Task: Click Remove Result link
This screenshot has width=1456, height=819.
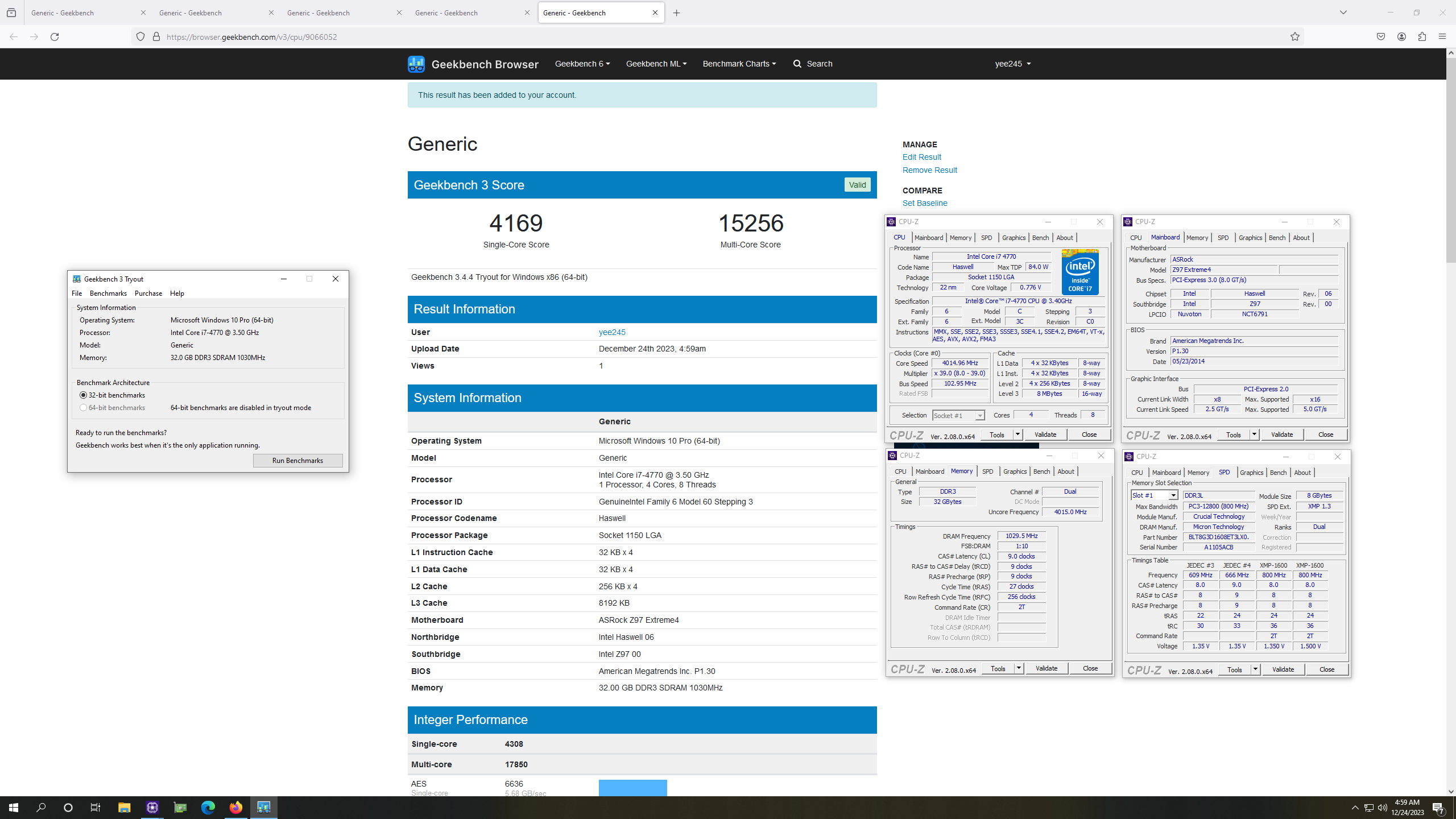Action: click(929, 170)
